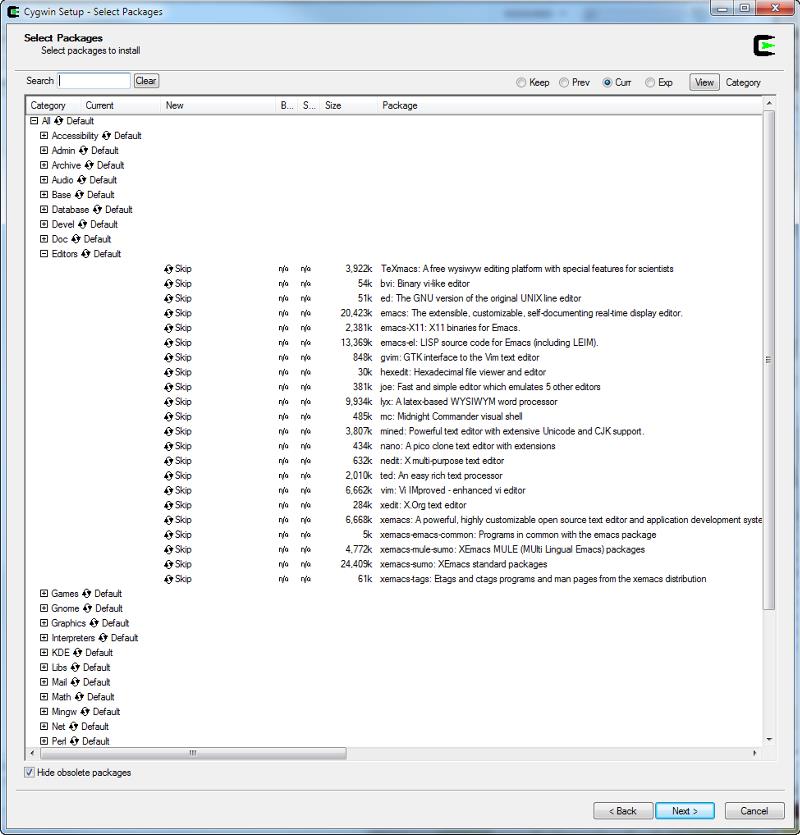Uncheck Hide obsolete packages checkbox

pyautogui.click(x=29, y=772)
